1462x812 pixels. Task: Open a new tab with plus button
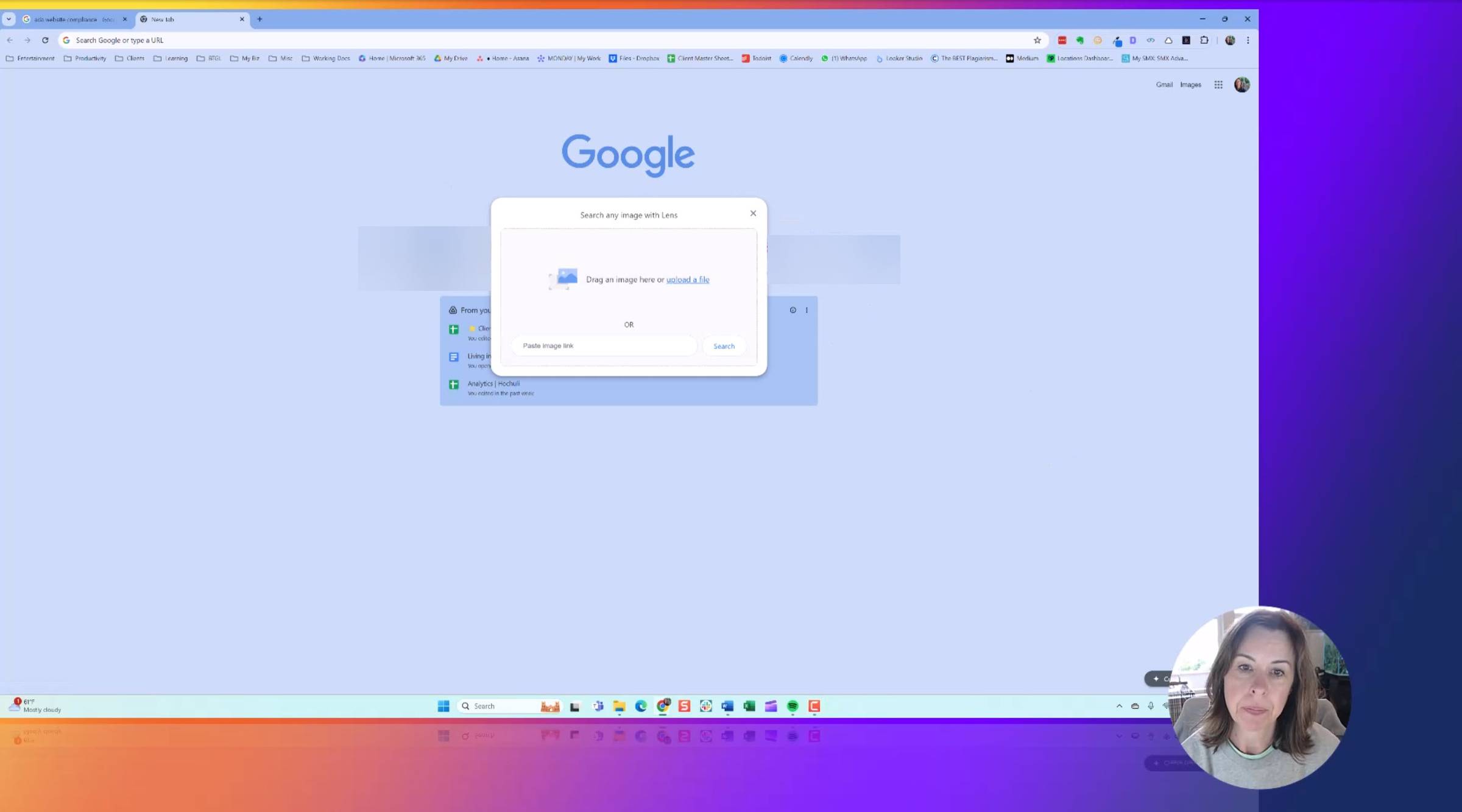[x=260, y=19]
